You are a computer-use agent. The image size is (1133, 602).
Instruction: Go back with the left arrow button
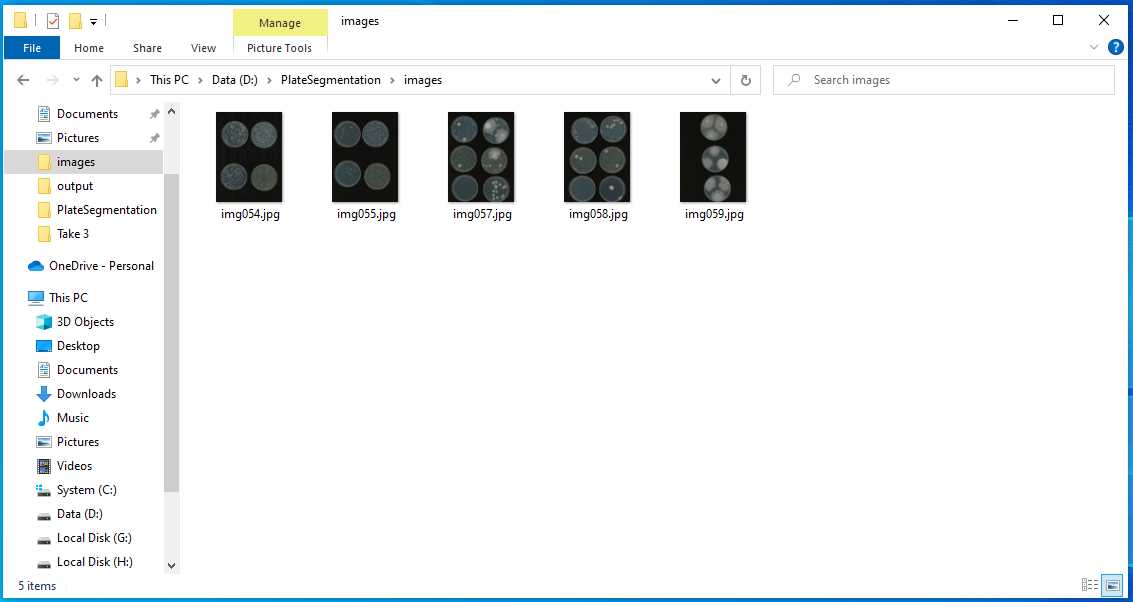tap(23, 80)
